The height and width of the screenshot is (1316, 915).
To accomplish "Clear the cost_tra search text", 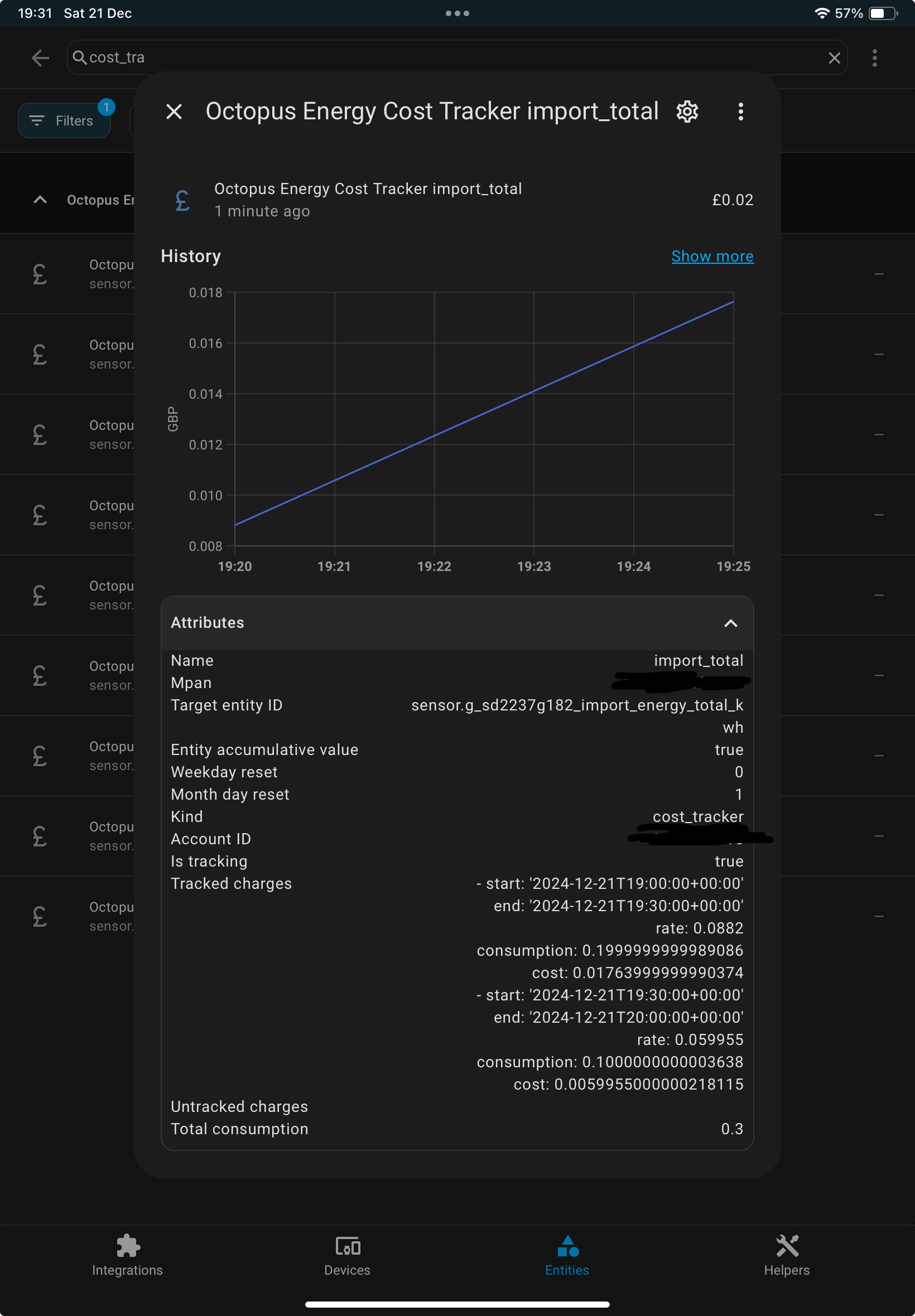I will [x=834, y=58].
